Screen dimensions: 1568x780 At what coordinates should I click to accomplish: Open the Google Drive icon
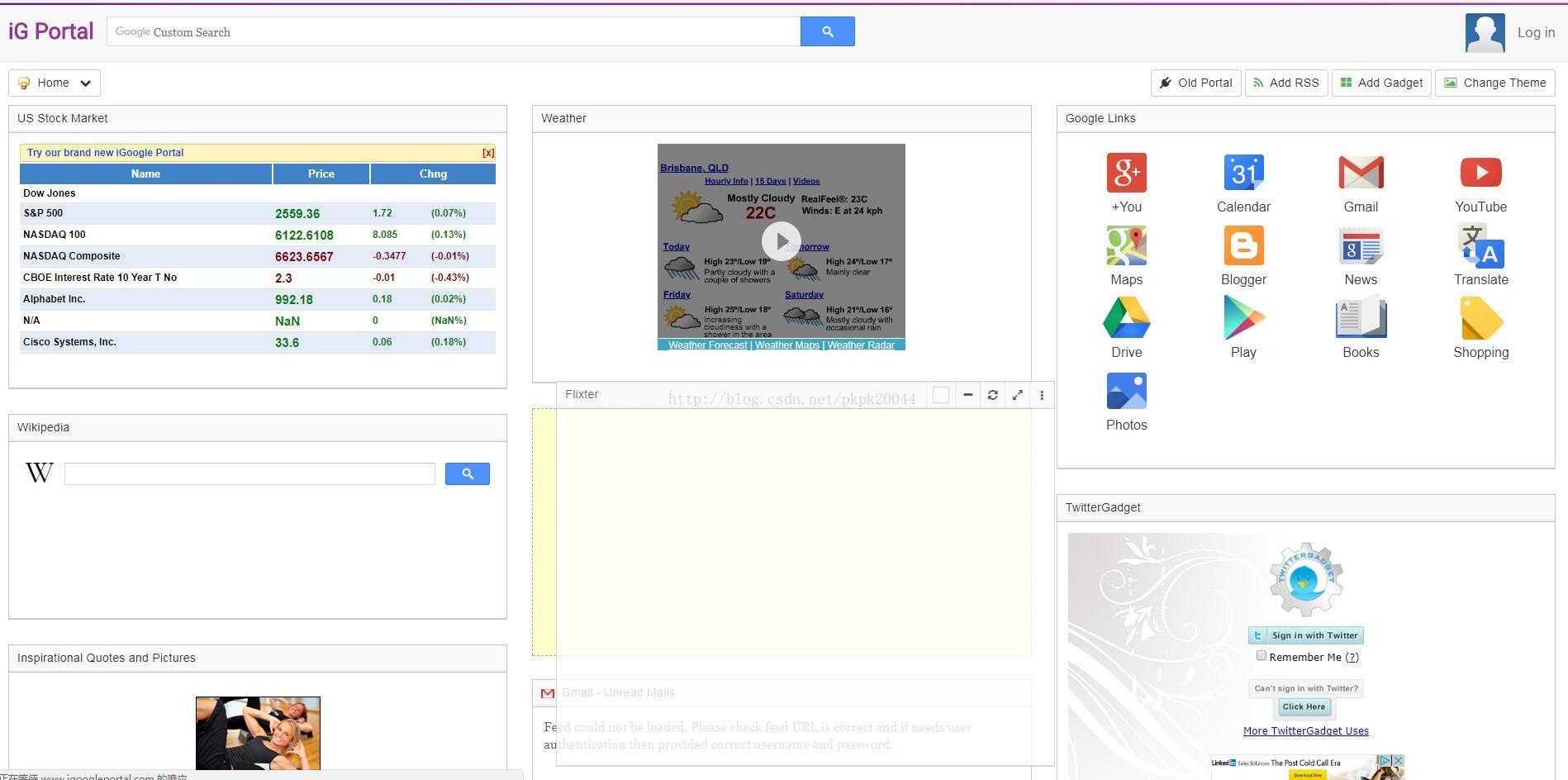pos(1126,318)
